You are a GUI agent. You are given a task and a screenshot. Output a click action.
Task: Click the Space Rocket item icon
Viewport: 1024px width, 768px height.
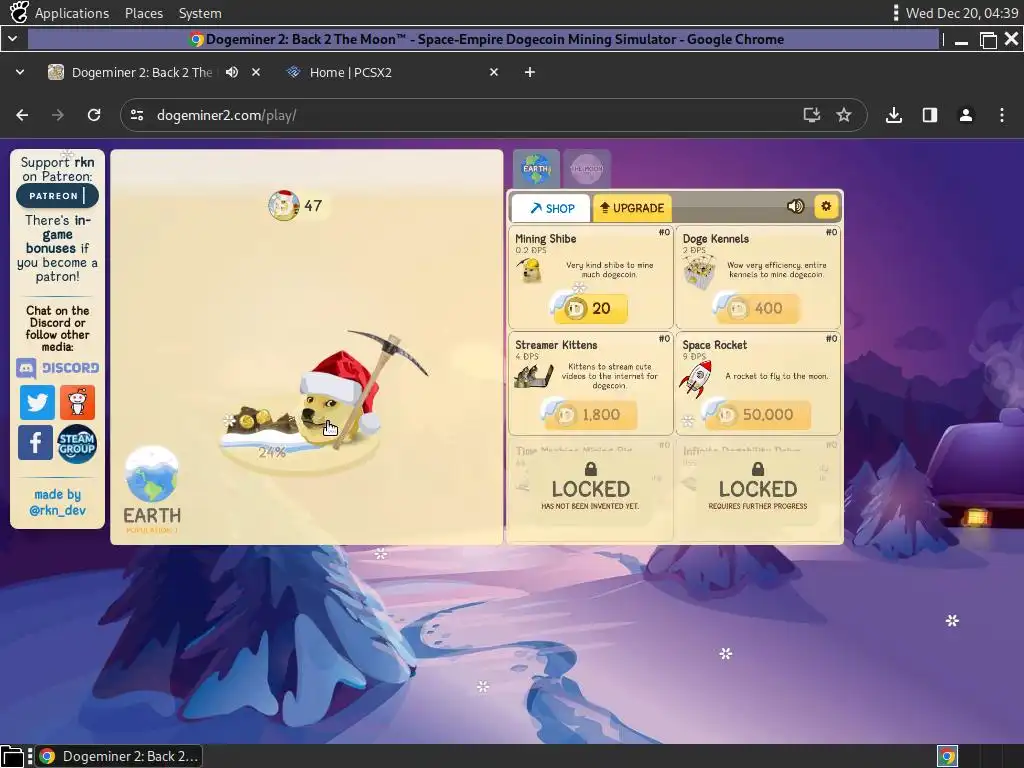(696, 379)
